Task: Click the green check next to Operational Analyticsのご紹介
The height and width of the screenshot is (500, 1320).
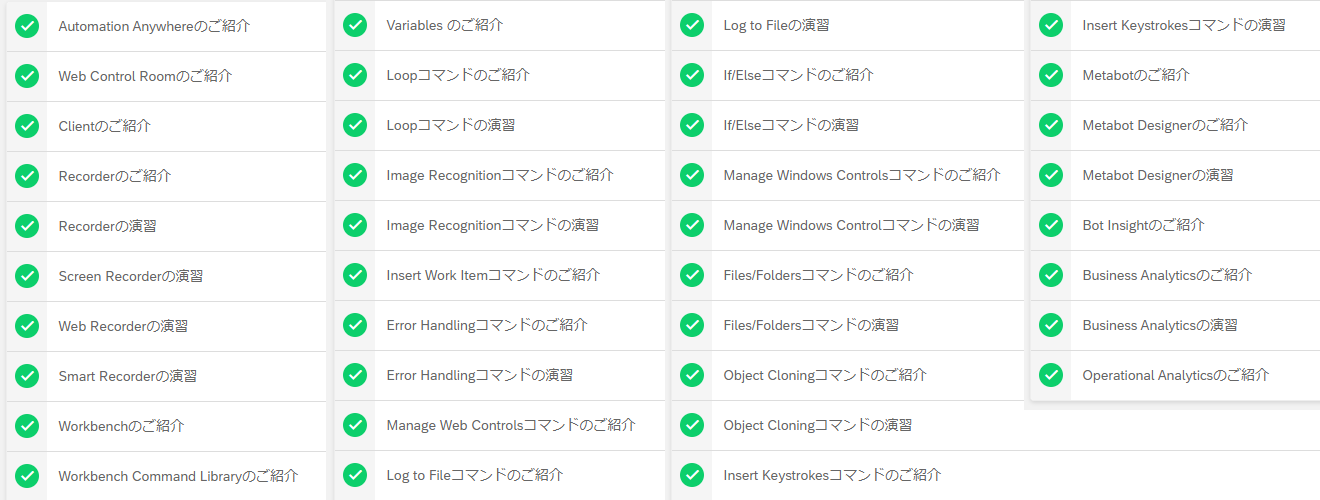Action: (x=1051, y=375)
